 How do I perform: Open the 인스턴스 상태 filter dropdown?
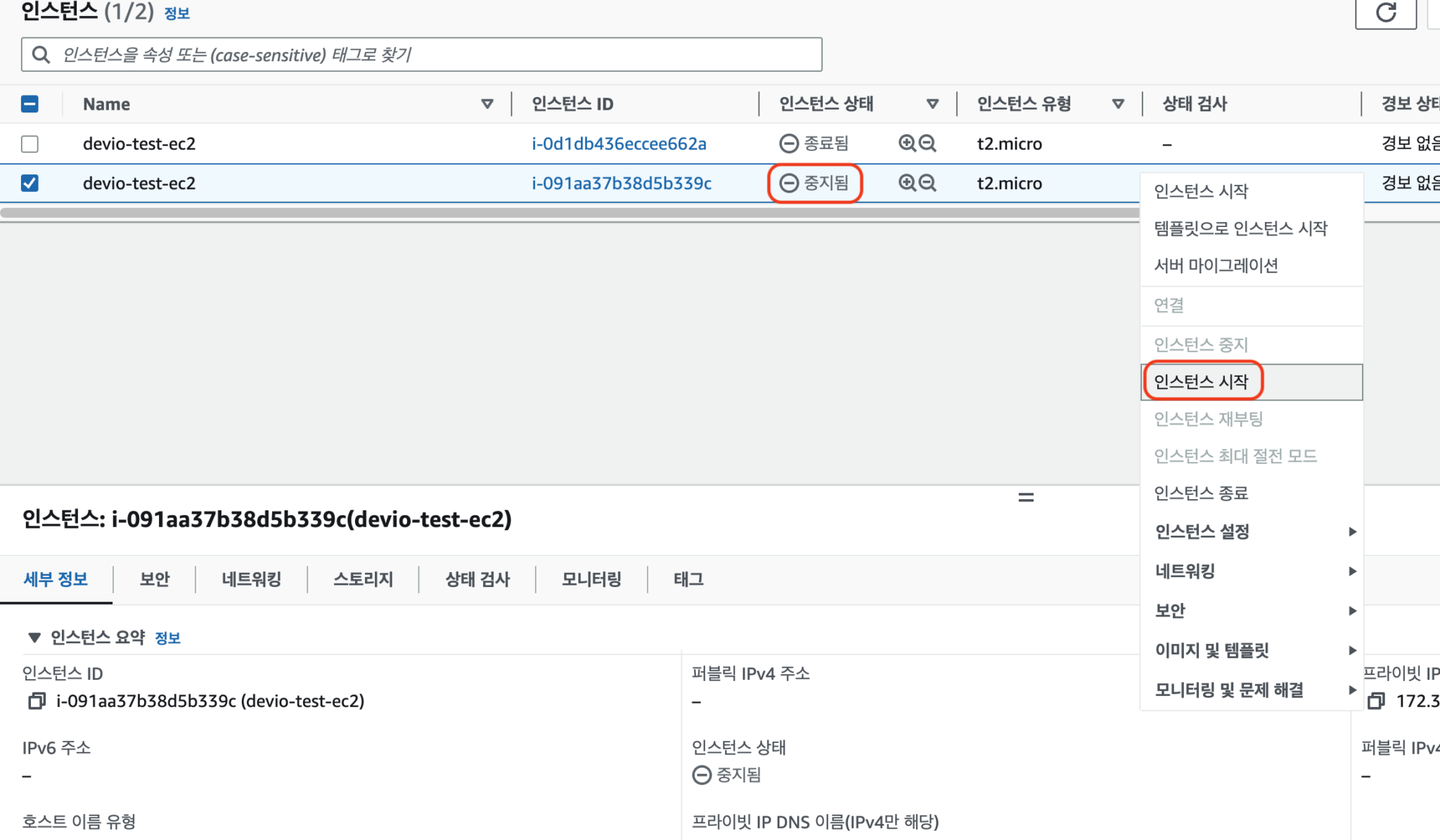pos(933,103)
